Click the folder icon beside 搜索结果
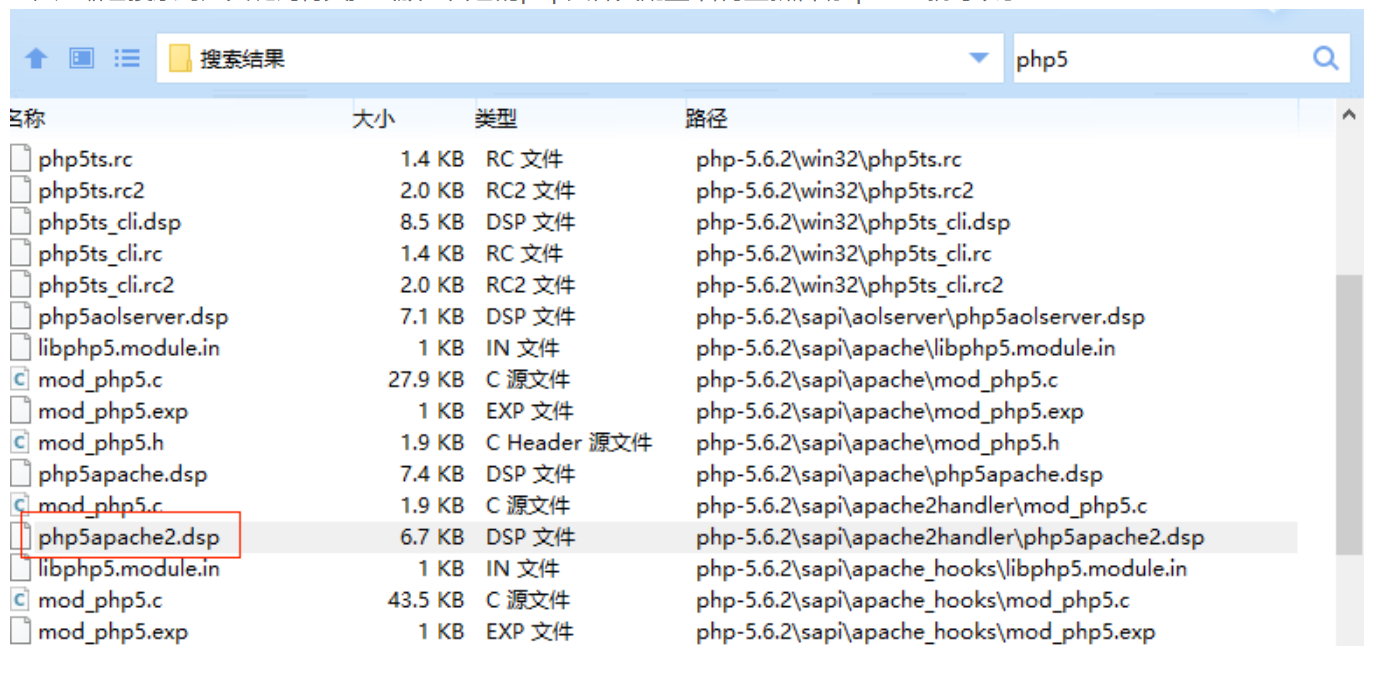The width and height of the screenshot is (1374, 682). click(180, 59)
